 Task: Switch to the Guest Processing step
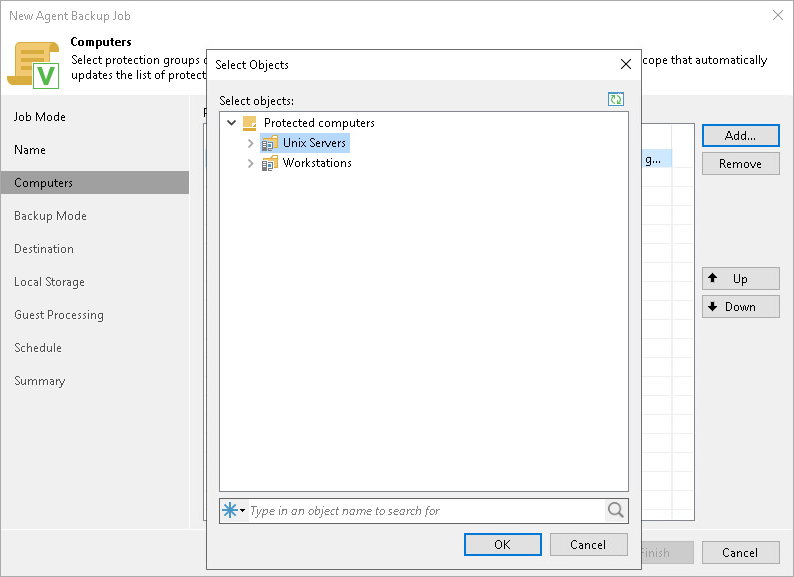click(59, 315)
